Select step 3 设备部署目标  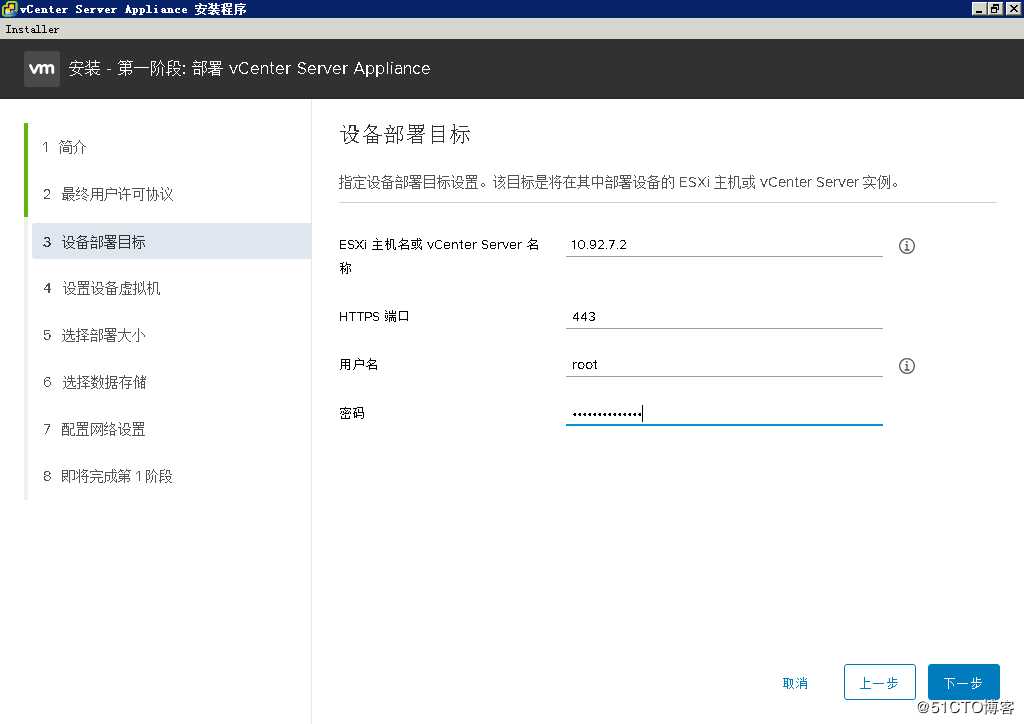point(171,242)
